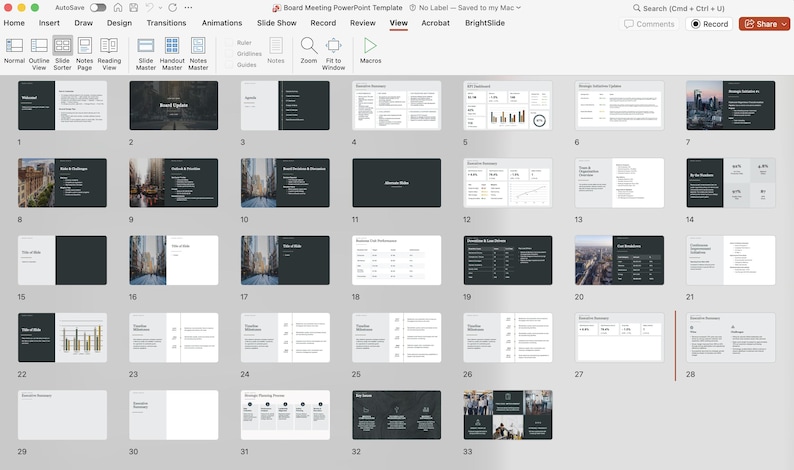Viewport: 794px width, 470px height.
Task: Click the Search input field
Action: 684,8
